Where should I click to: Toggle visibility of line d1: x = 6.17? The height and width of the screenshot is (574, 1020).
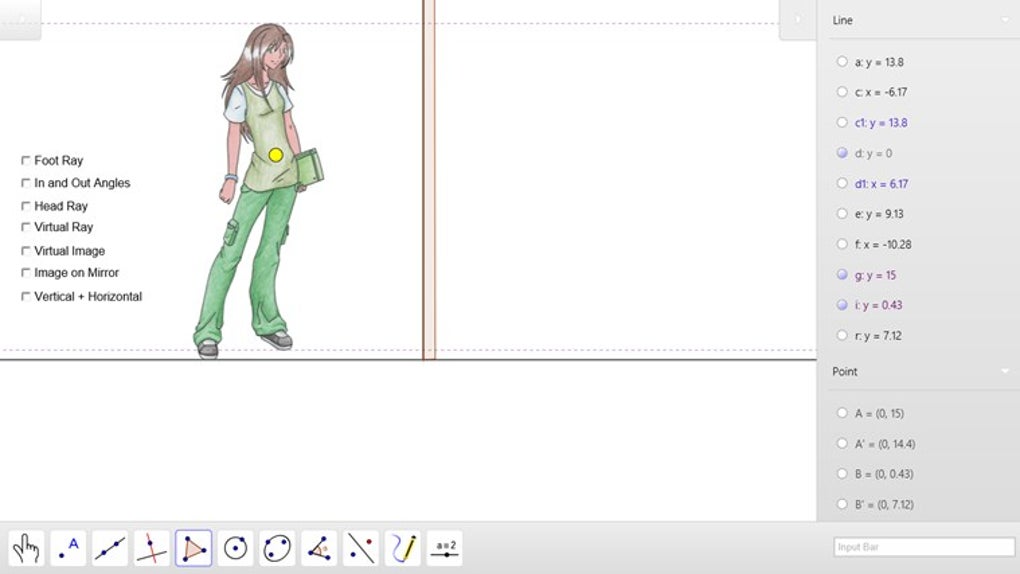point(842,183)
